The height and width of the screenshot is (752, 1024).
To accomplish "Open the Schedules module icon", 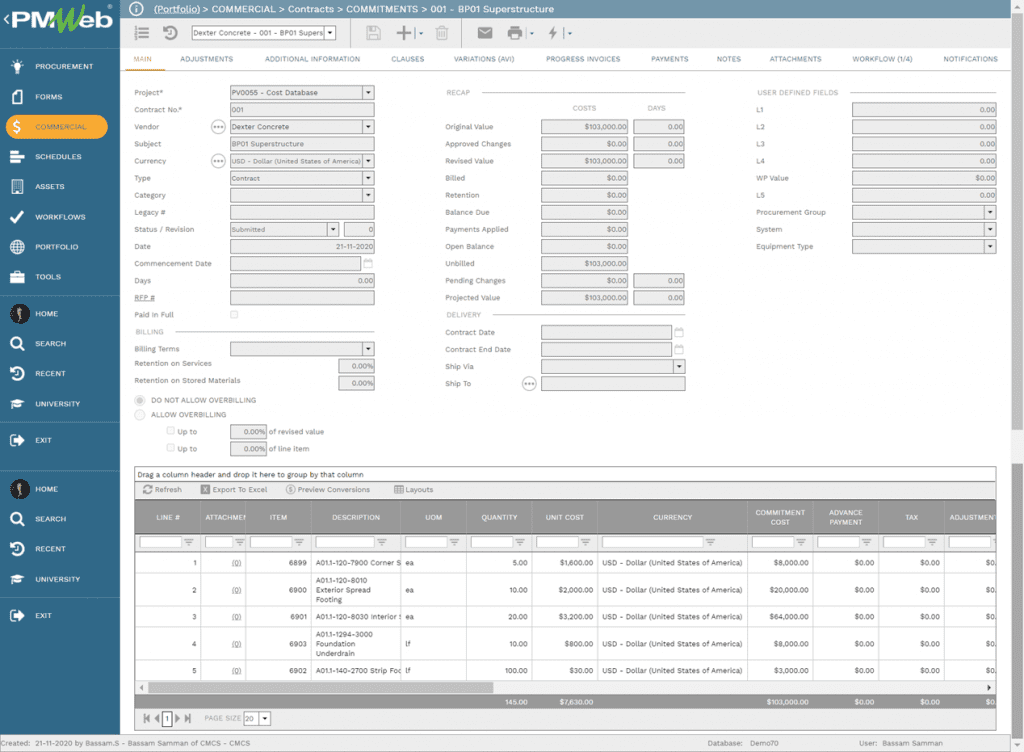I will point(17,157).
